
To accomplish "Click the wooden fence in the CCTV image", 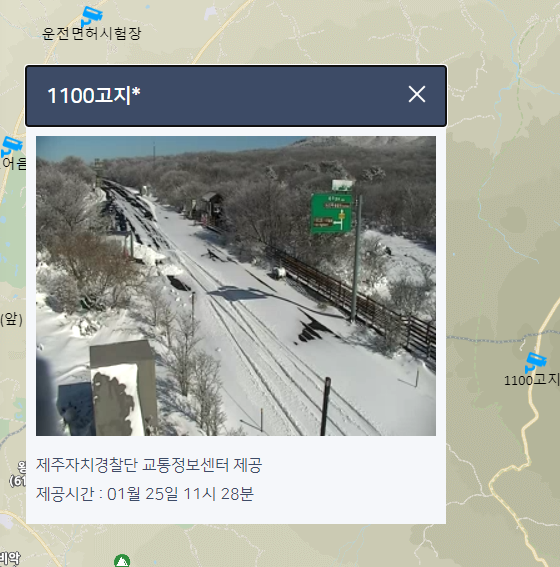I will point(354,300).
